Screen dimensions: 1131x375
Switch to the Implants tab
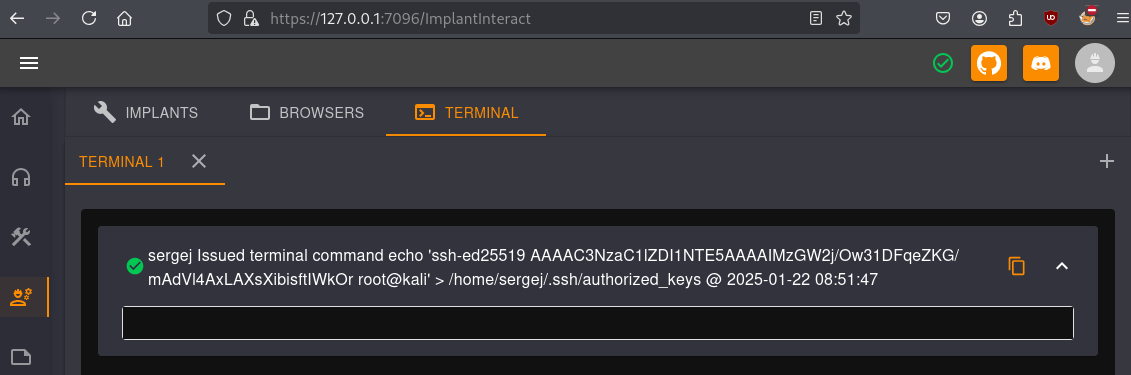[x=146, y=112]
